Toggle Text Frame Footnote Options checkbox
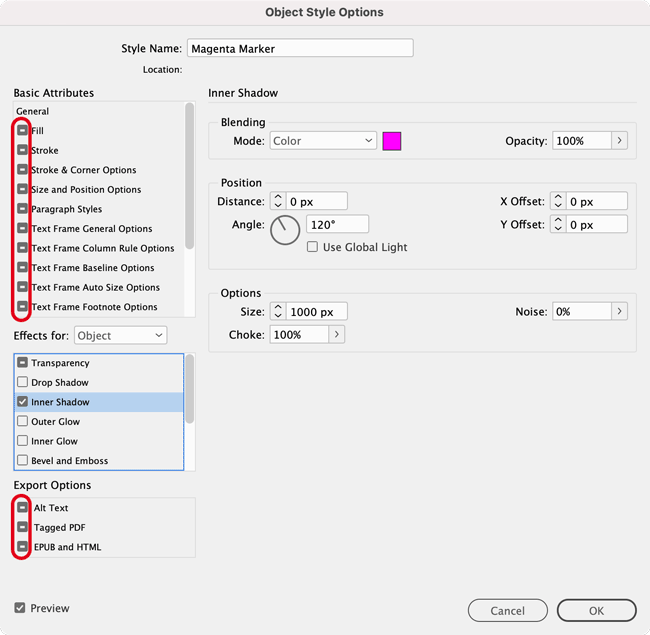 pos(22,306)
